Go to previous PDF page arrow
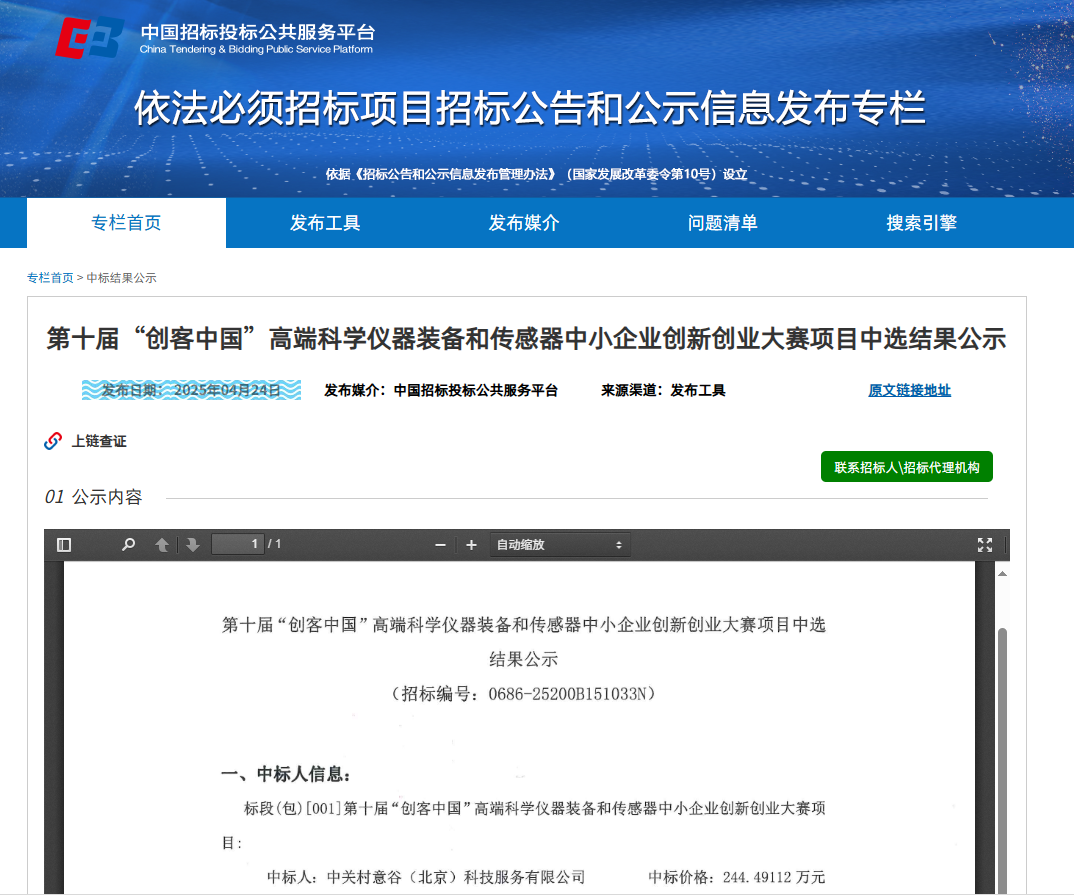 pos(162,545)
